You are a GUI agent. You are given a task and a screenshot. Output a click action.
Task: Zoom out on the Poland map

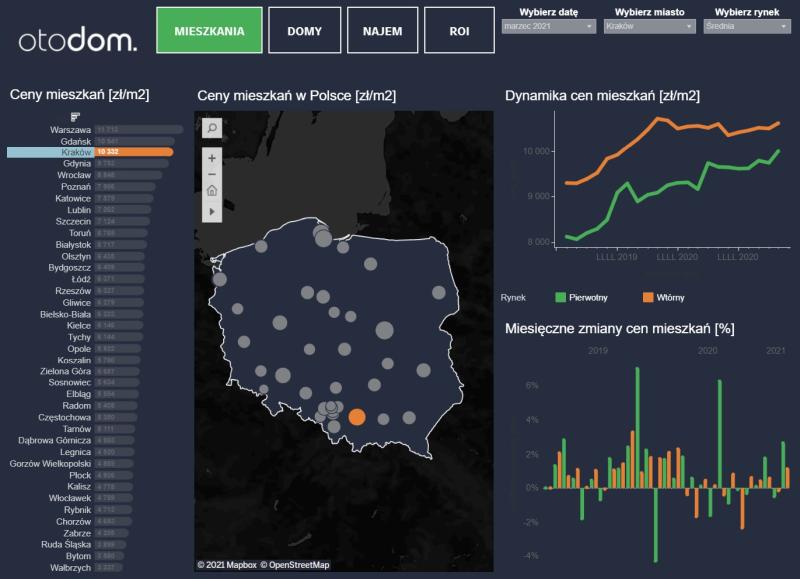[212, 174]
